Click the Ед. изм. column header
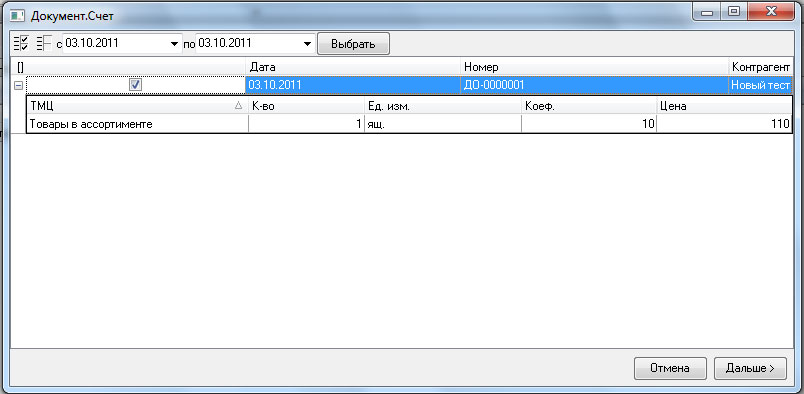Screen dimensions: 804x394 443,106
